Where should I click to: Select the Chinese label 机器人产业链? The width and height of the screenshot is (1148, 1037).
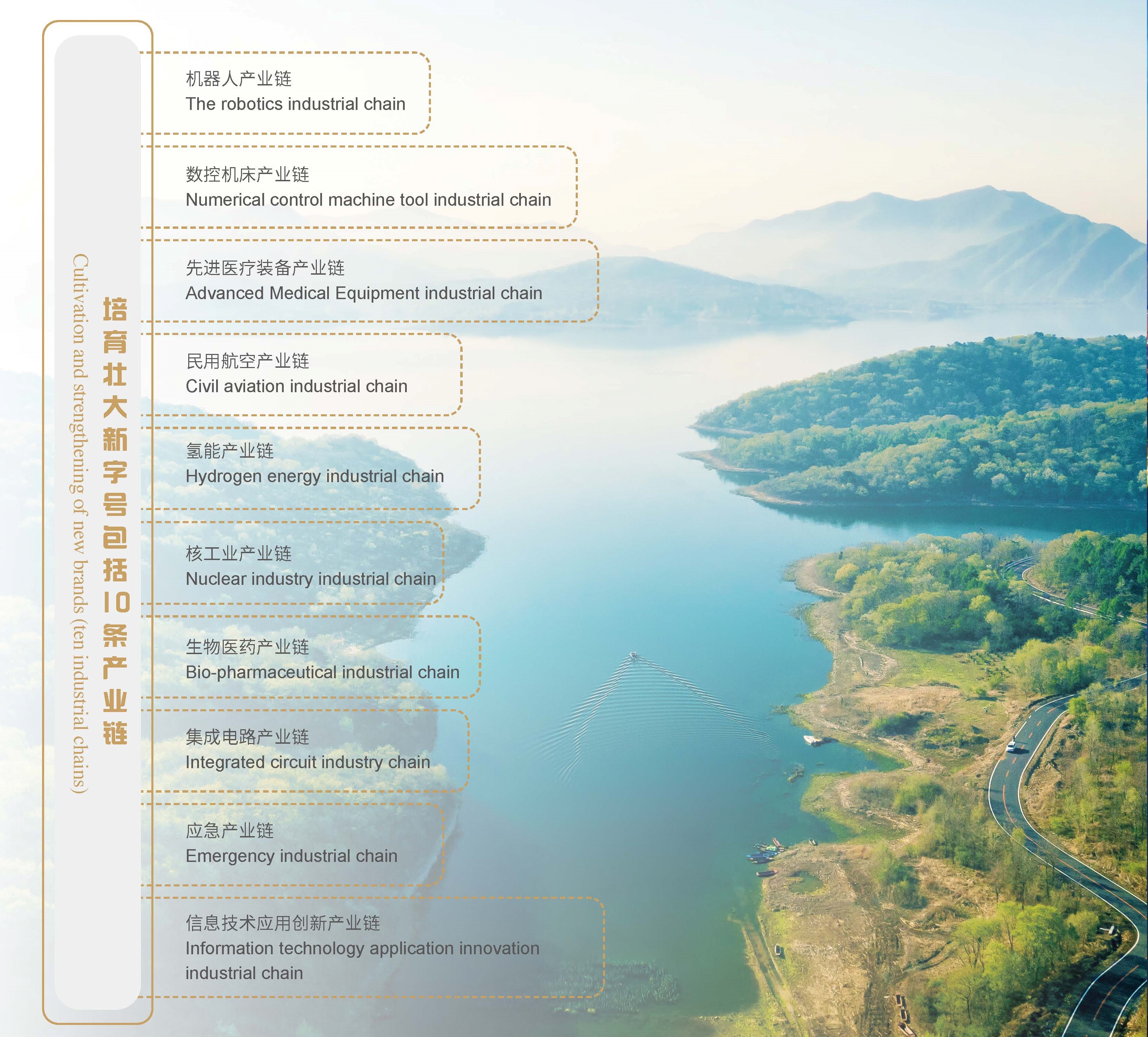(239, 79)
